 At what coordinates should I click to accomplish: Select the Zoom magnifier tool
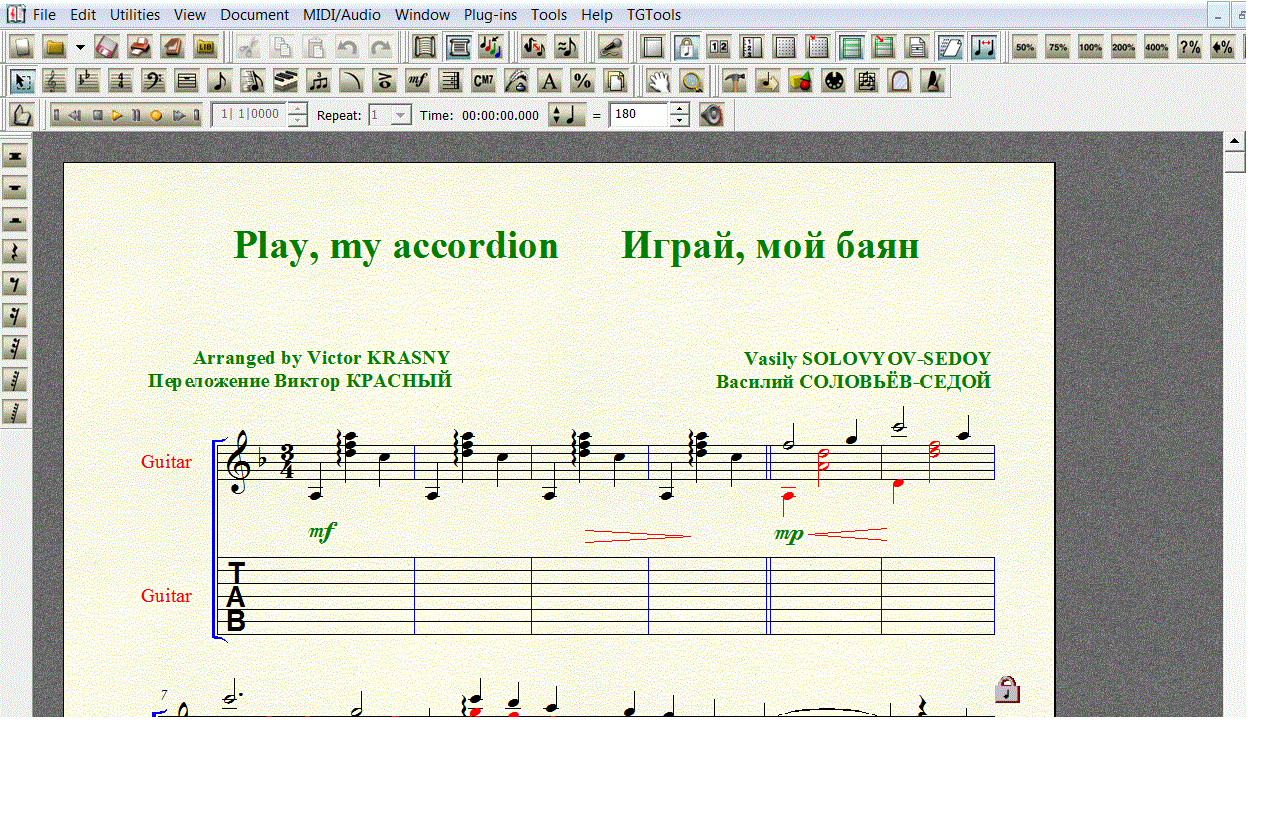pyautogui.click(x=690, y=81)
